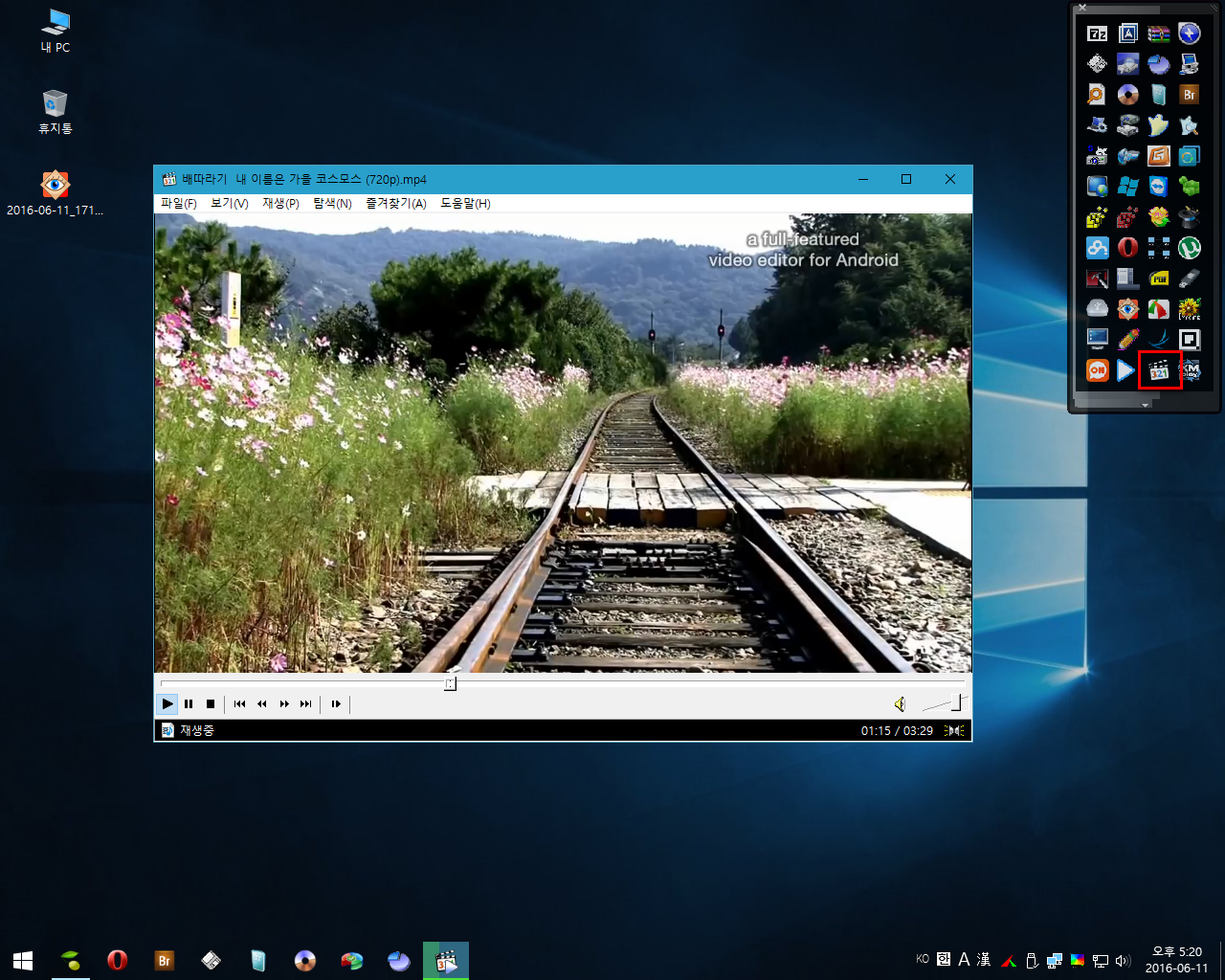Click the volume slider in the player
This screenshot has height=980, width=1225.
click(x=944, y=704)
